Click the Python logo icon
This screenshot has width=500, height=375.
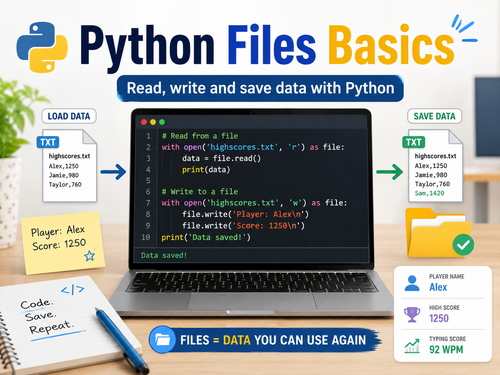pyautogui.click(x=42, y=47)
